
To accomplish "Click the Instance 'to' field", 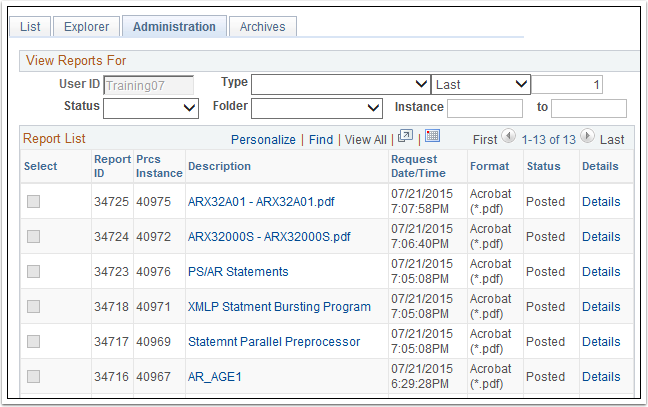I will pyautogui.click(x=589, y=108).
